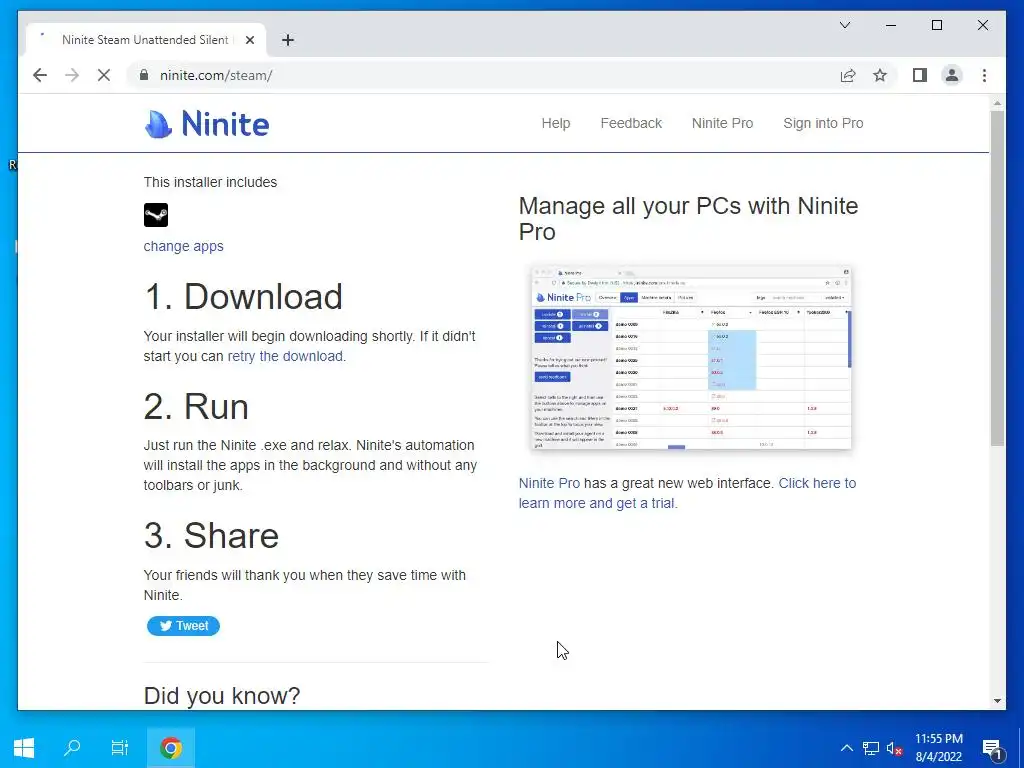
Task: Click the muted volume tray icon
Action: 894,748
